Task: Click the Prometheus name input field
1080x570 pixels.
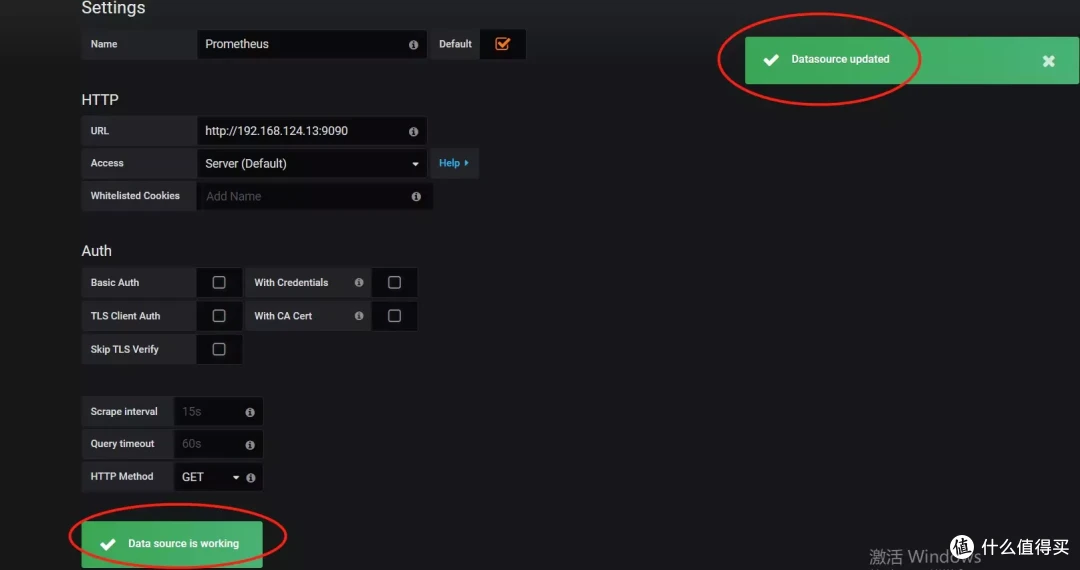Action: coord(300,44)
